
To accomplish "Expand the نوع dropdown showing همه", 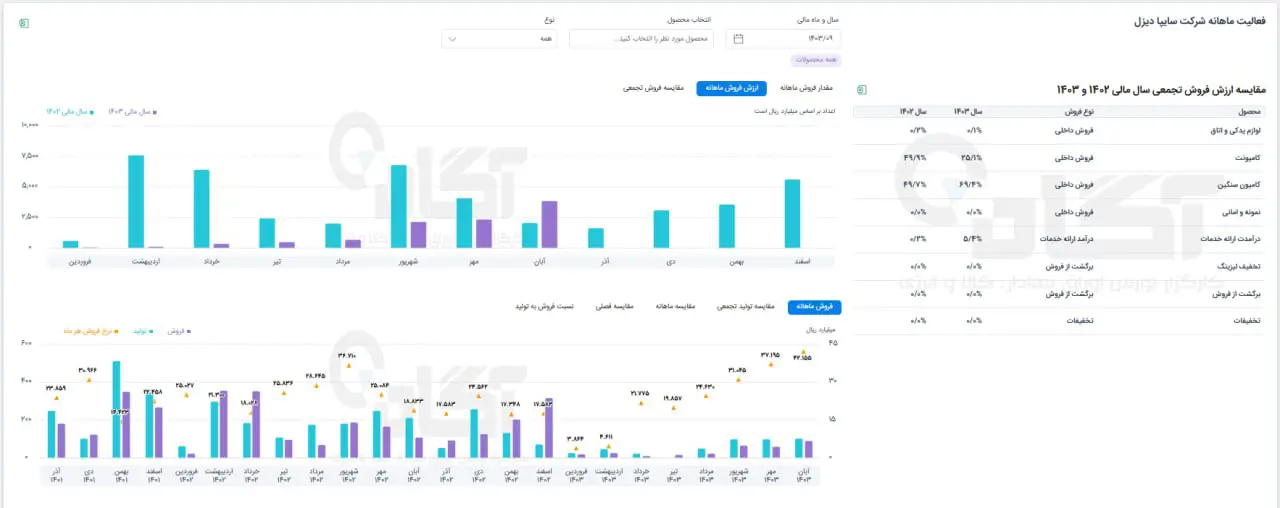I will pos(499,39).
